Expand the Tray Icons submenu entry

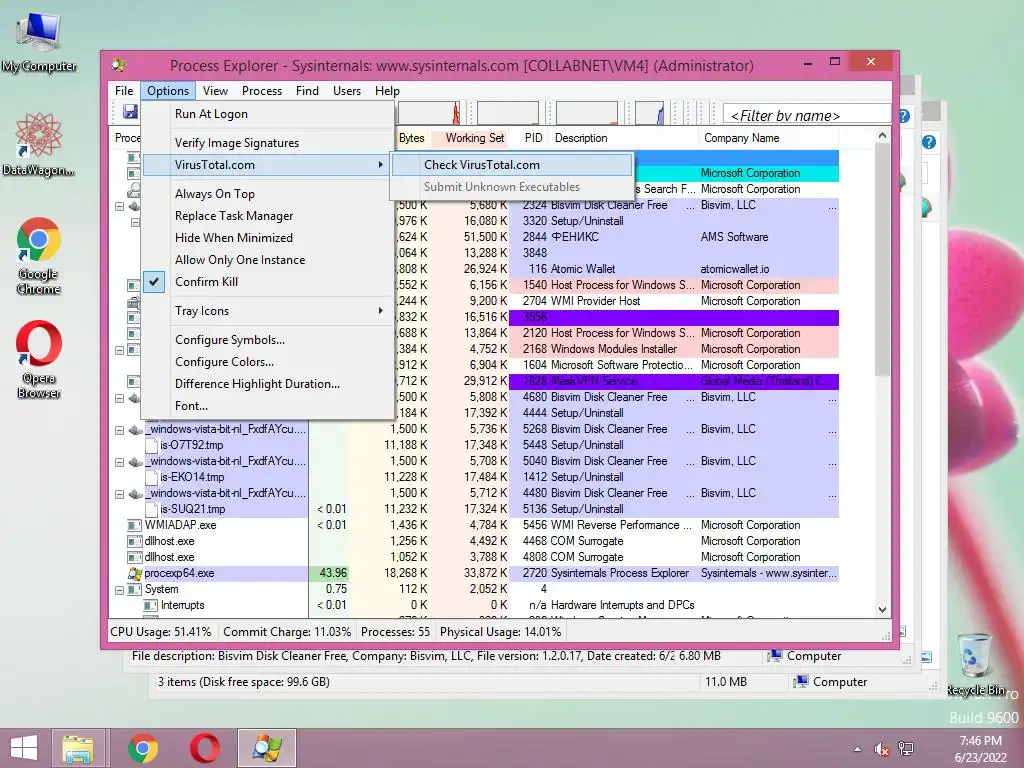coord(267,312)
